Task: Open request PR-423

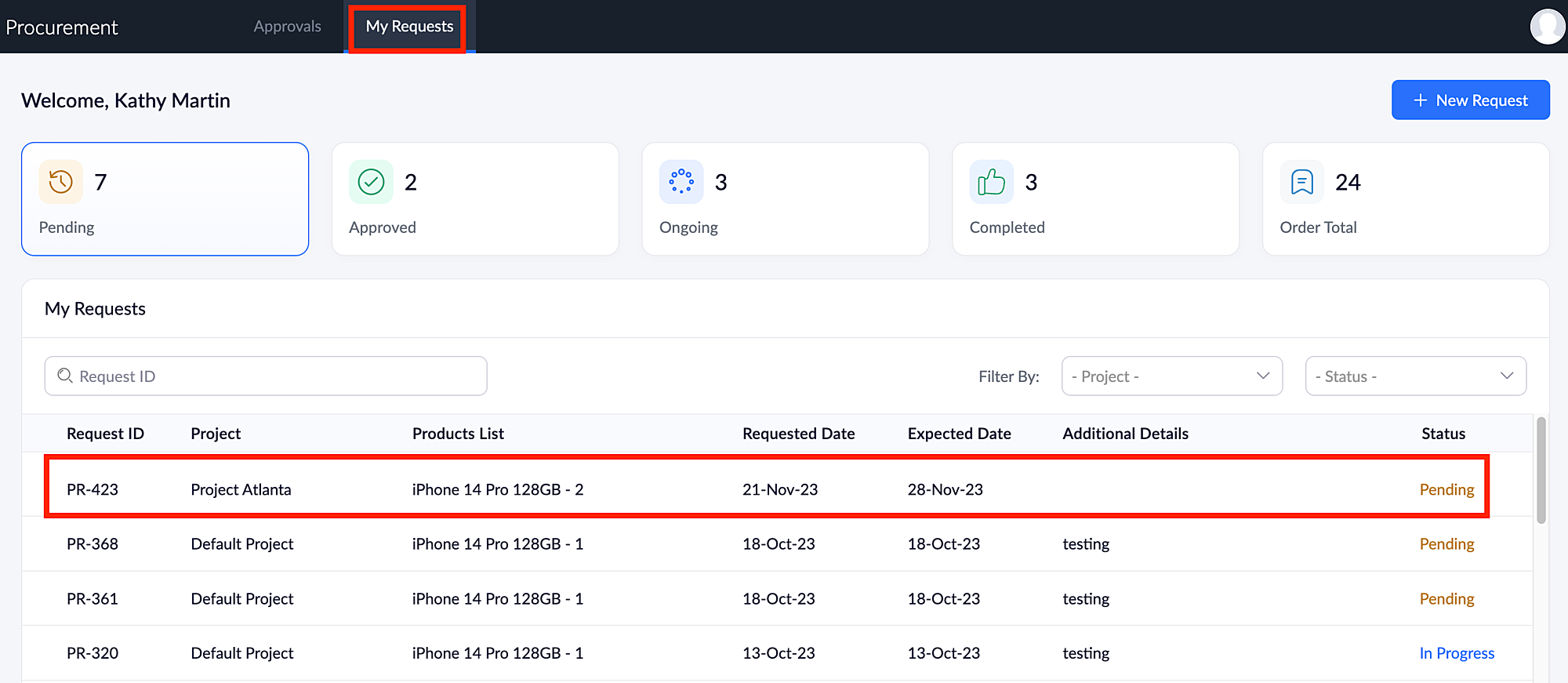Action: click(x=93, y=489)
